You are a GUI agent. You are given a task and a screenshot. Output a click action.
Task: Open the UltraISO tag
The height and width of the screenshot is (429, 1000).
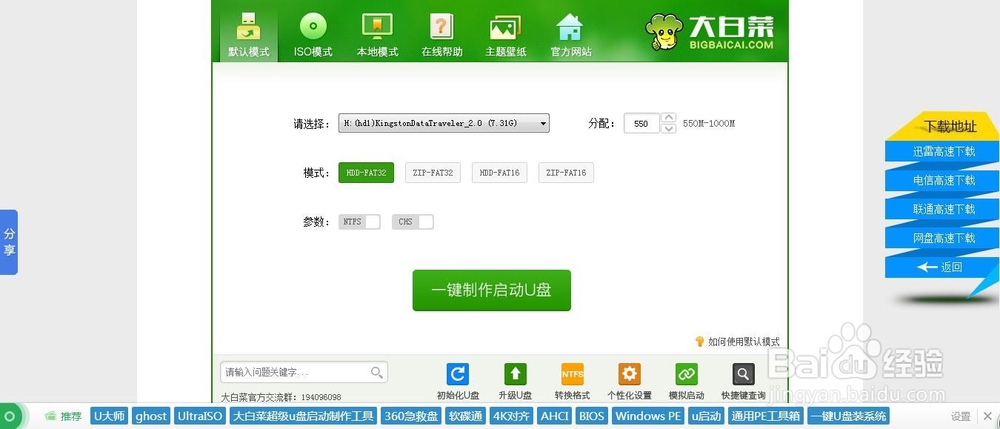tap(200, 417)
